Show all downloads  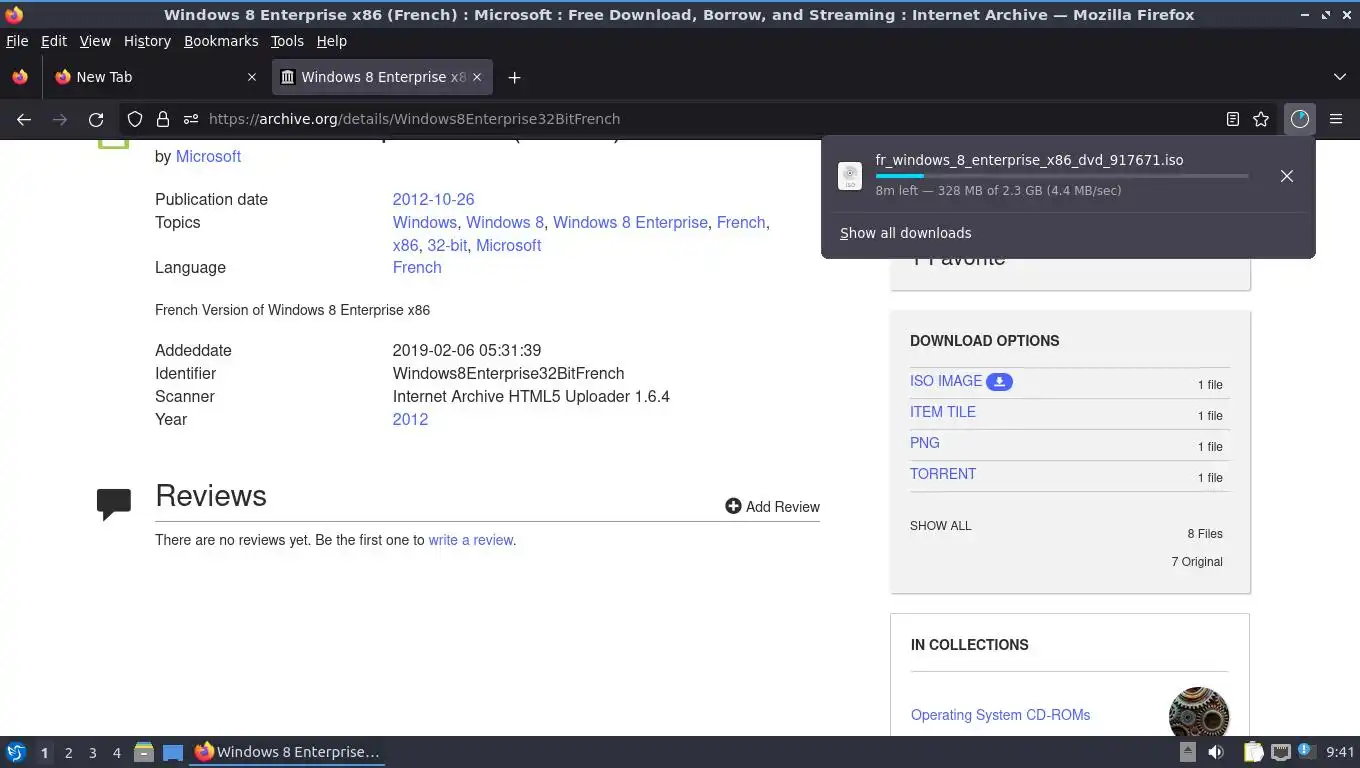point(905,233)
